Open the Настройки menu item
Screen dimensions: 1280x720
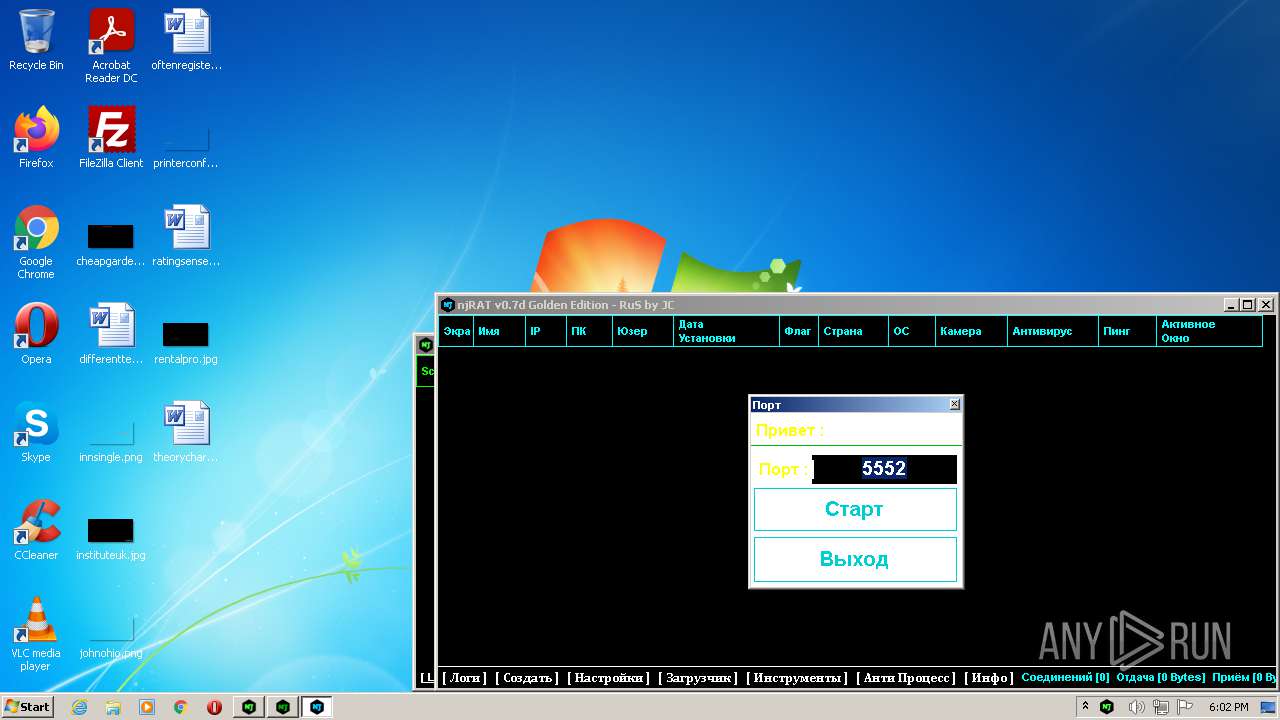click(x=608, y=678)
